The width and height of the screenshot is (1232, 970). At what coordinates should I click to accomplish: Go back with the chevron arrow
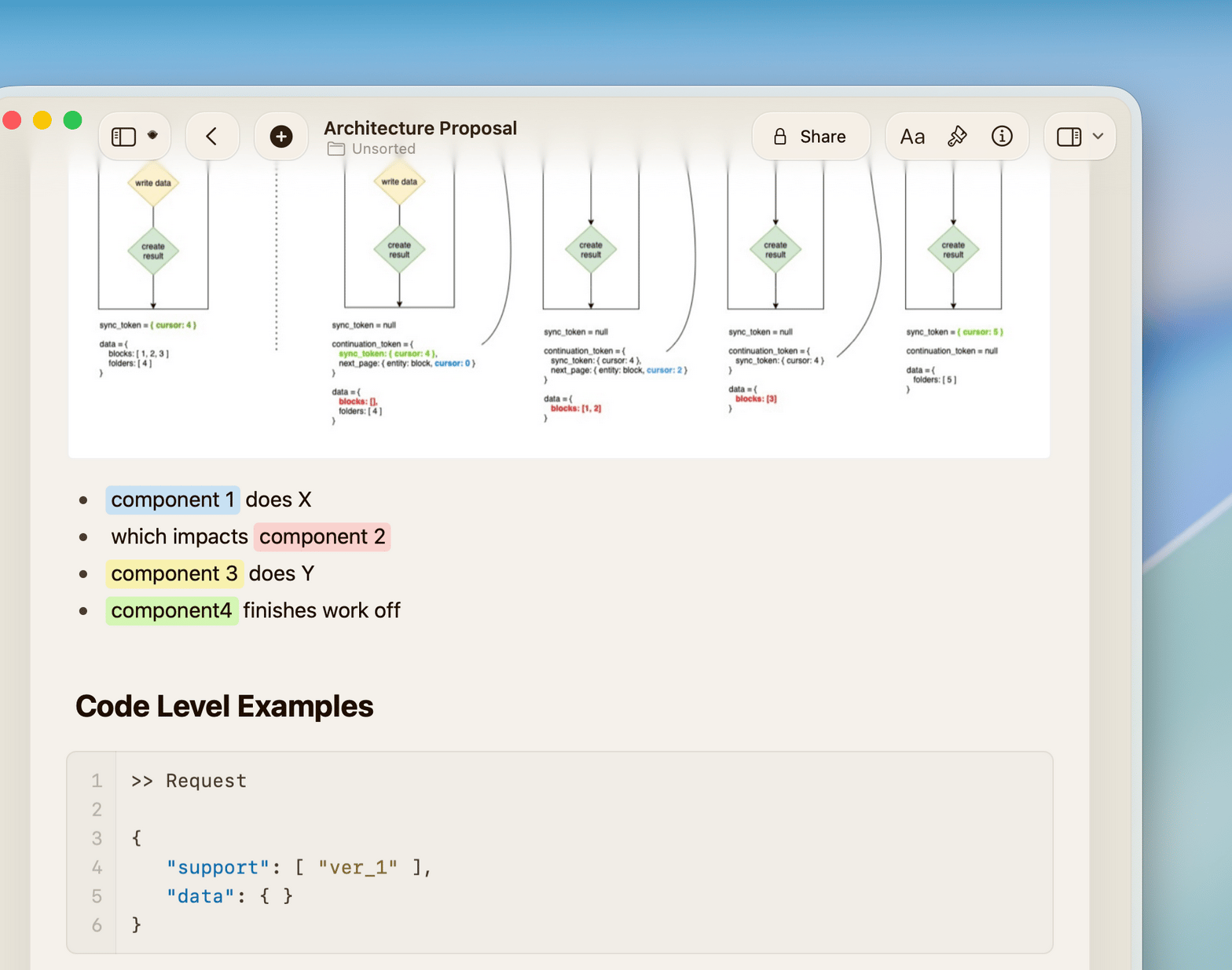[x=211, y=137]
